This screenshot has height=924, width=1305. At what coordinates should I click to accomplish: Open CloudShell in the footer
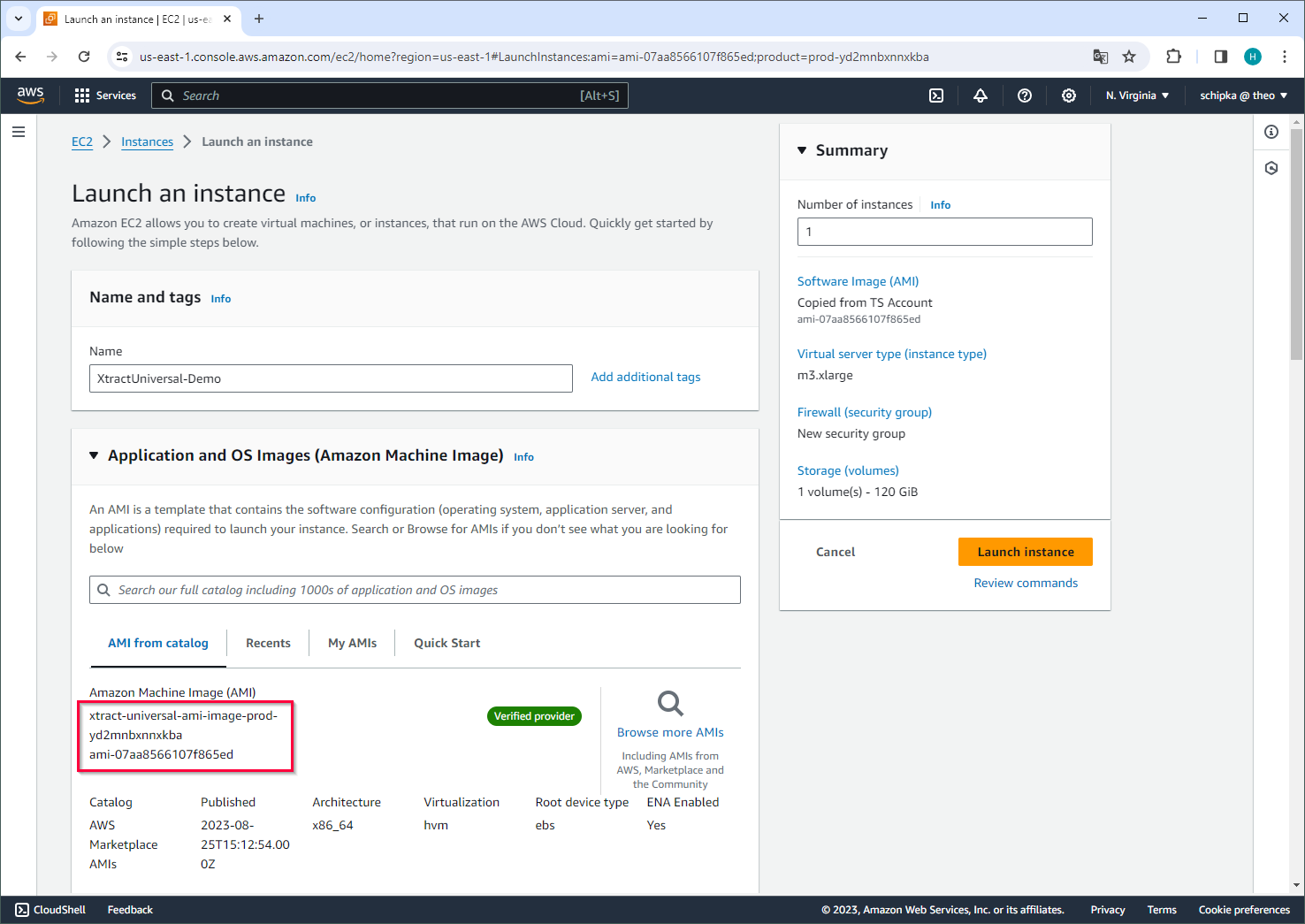pos(50,910)
